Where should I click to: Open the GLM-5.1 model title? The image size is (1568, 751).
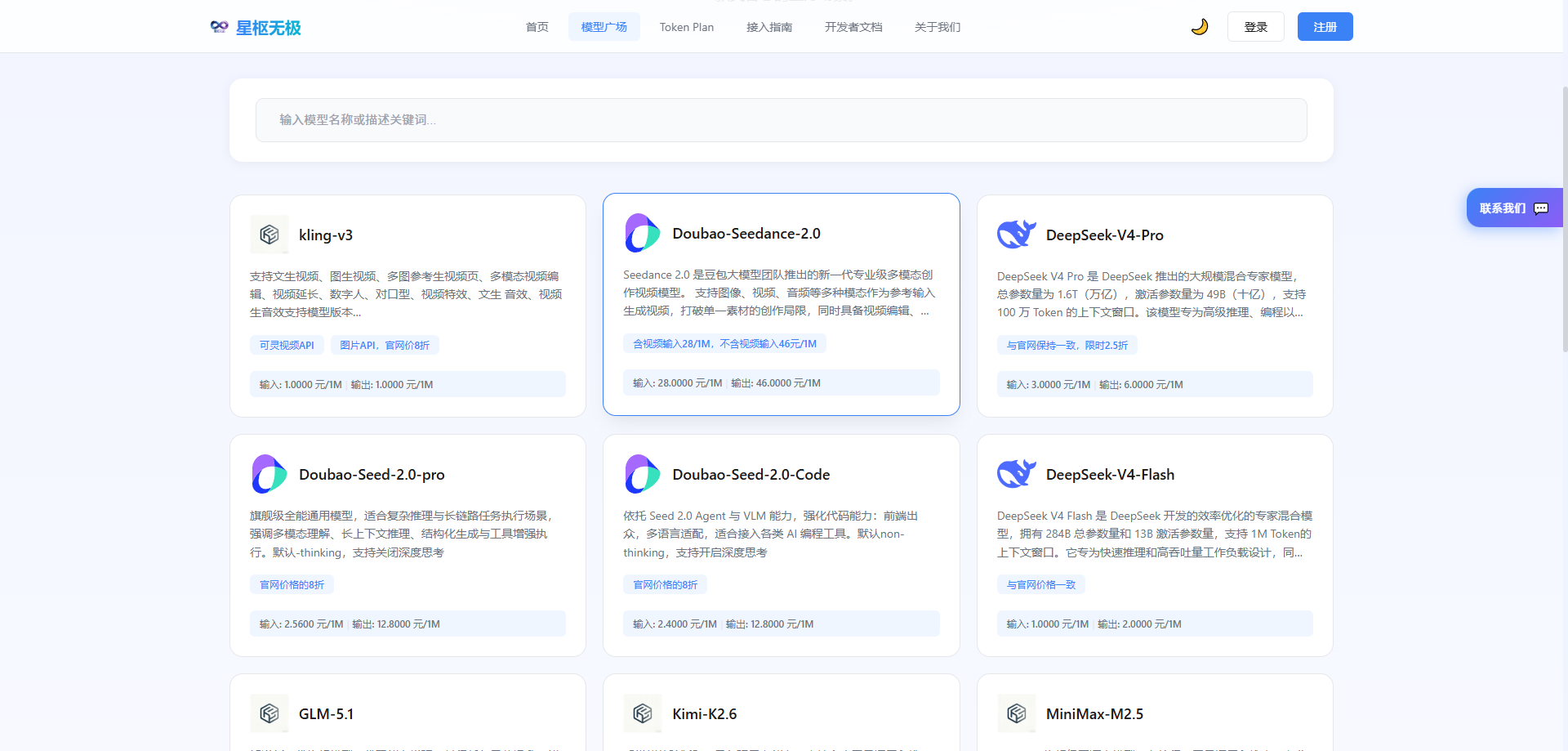(327, 714)
